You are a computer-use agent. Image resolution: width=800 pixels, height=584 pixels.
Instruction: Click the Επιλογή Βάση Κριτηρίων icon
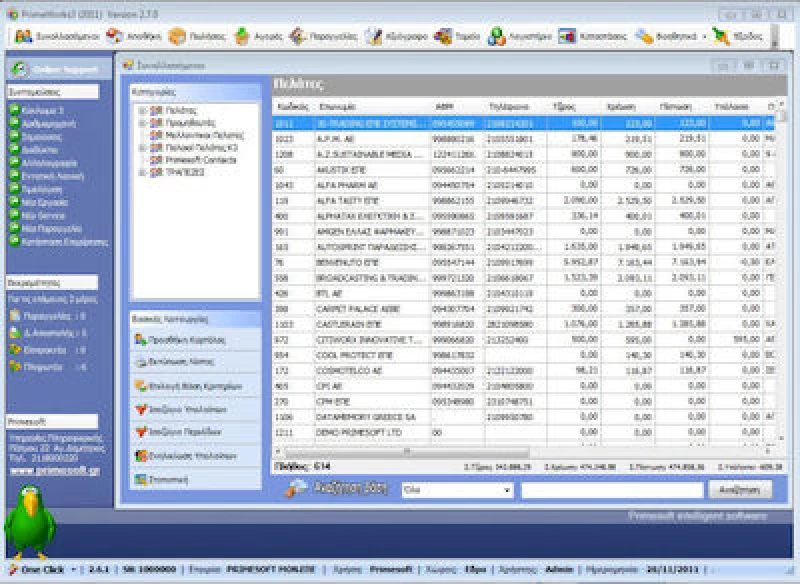tap(141, 386)
